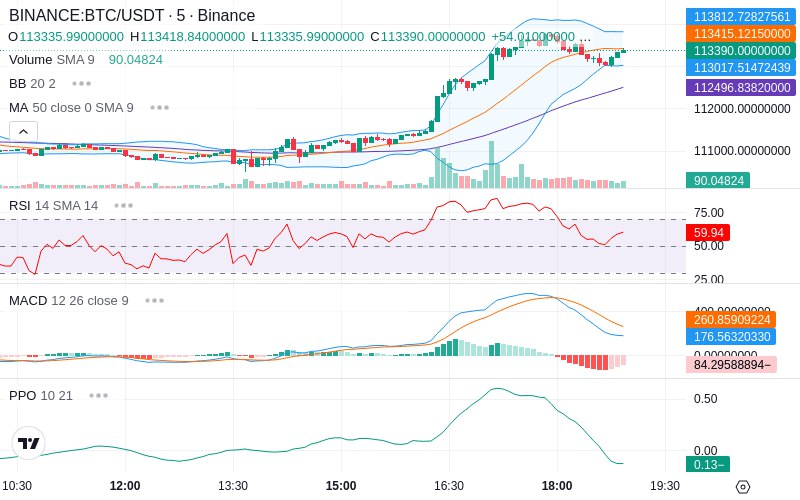
Task: Click the 18:00 time axis label
Action: point(557,486)
